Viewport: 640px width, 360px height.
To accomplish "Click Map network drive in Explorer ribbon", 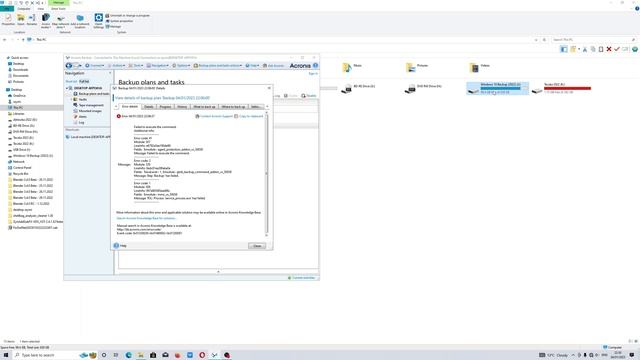I will click(60, 21).
